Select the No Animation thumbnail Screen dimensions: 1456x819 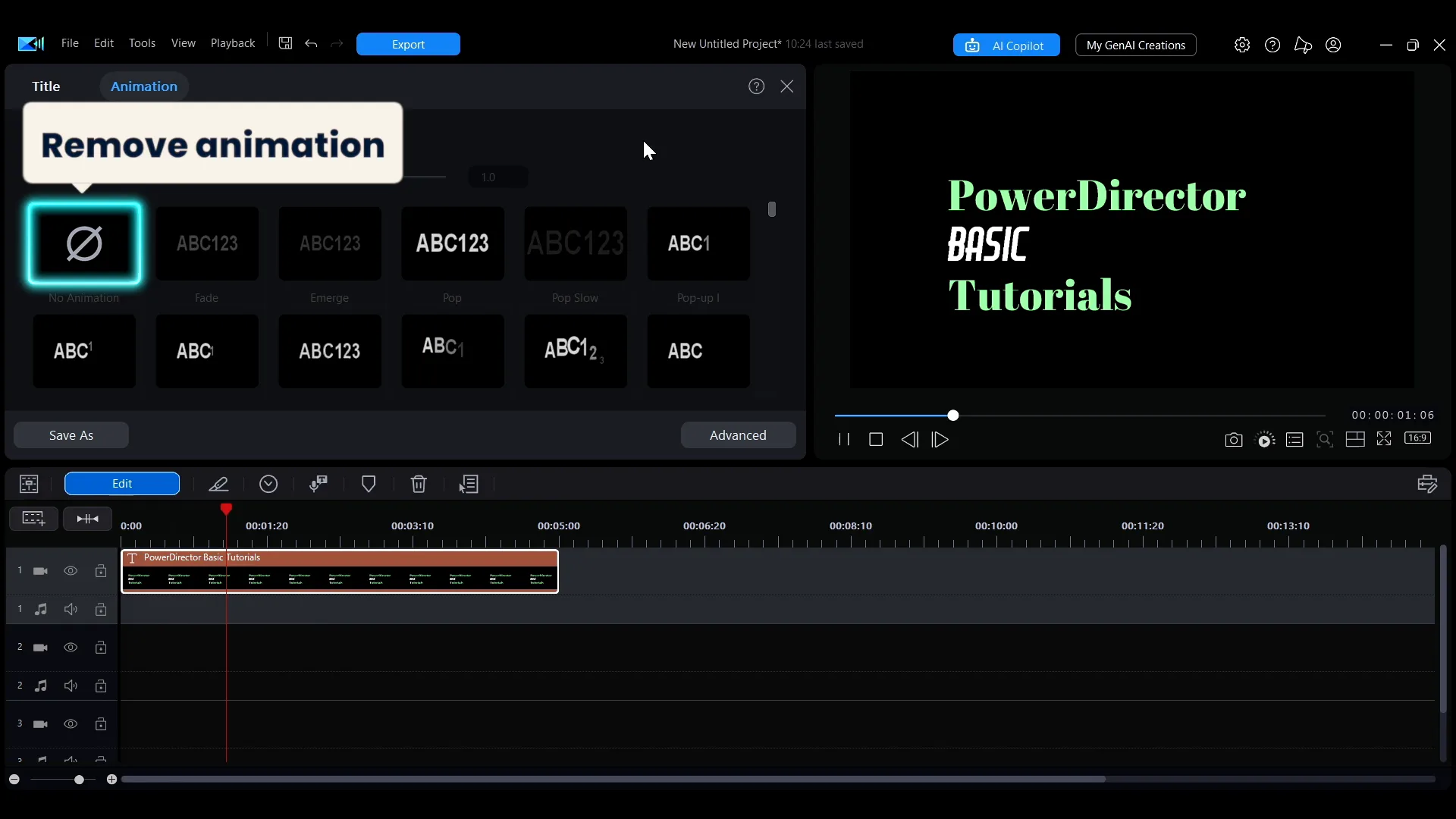84,243
